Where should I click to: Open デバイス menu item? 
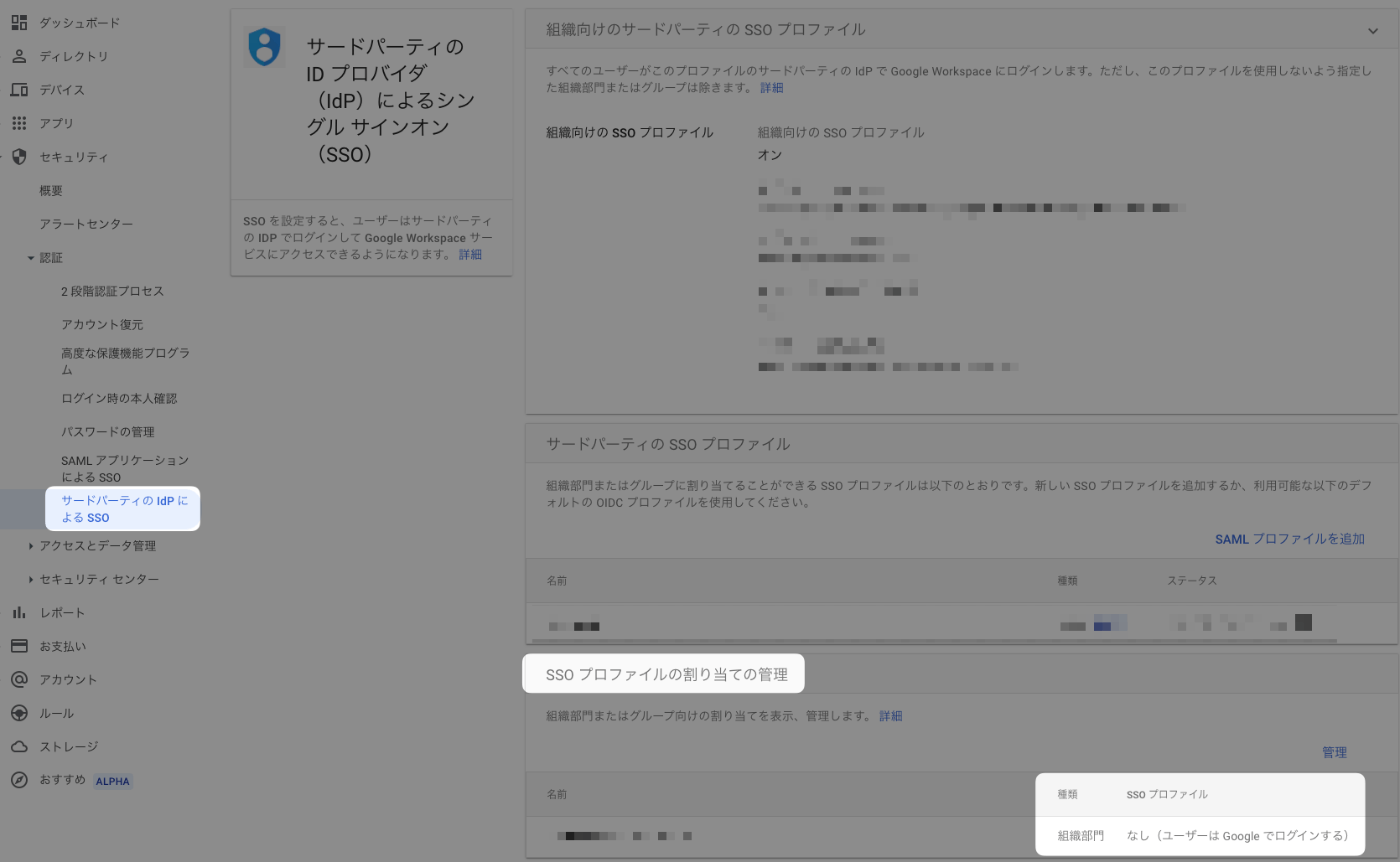coord(62,90)
